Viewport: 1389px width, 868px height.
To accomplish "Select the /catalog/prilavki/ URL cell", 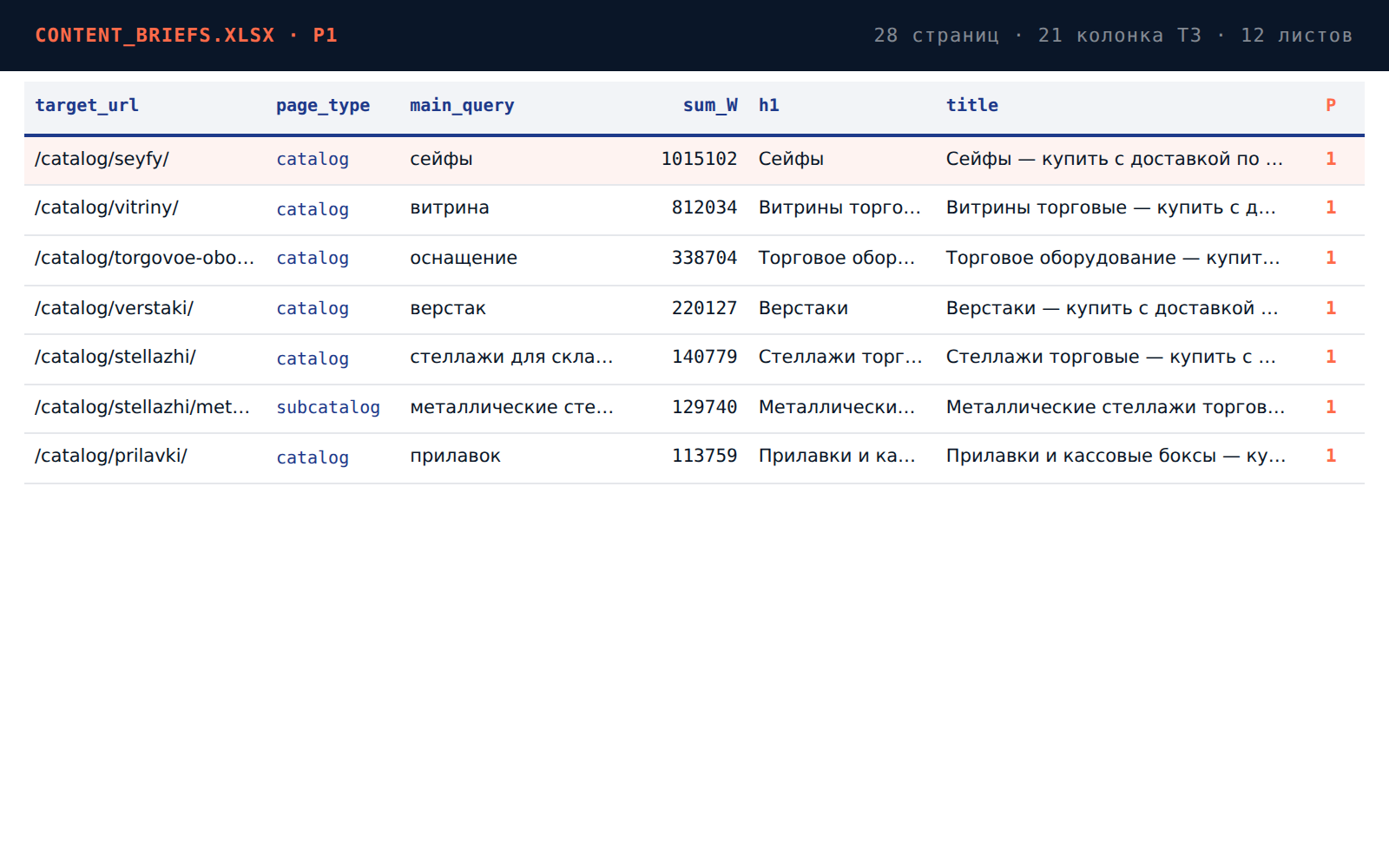I will pyautogui.click(x=111, y=456).
